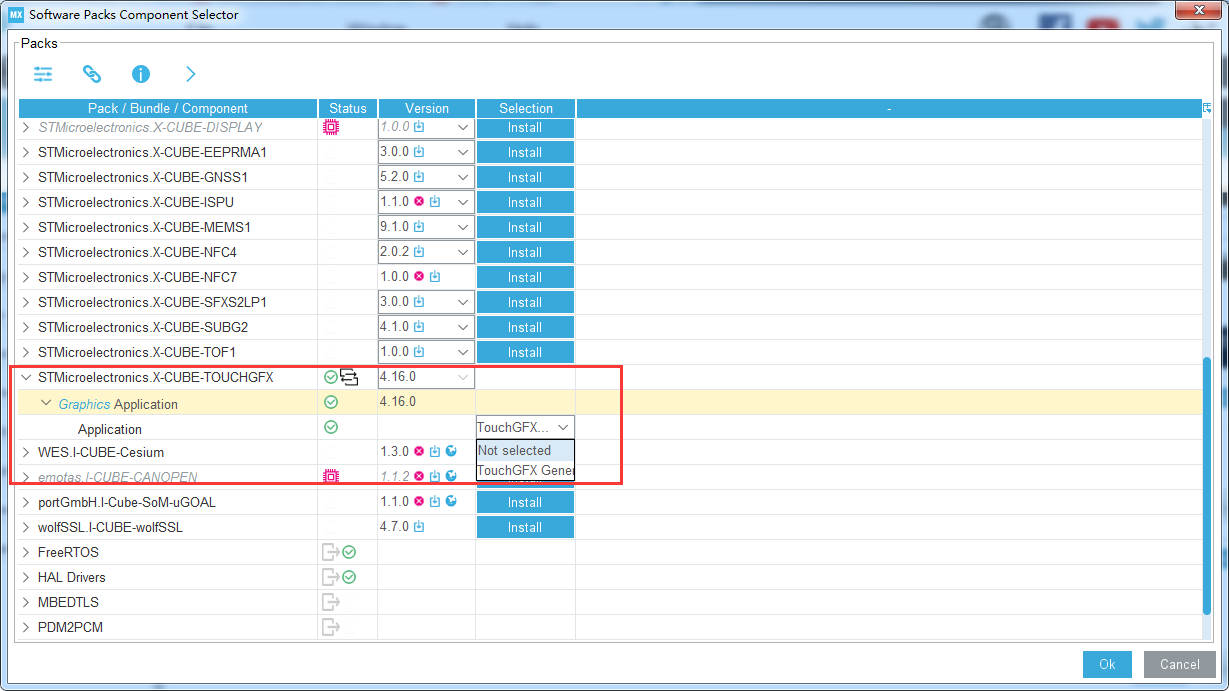Click the globe icon for portGmbH.I-Cube-SoM-uGOAL
This screenshot has width=1229, height=691.
click(x=451, y=502)
